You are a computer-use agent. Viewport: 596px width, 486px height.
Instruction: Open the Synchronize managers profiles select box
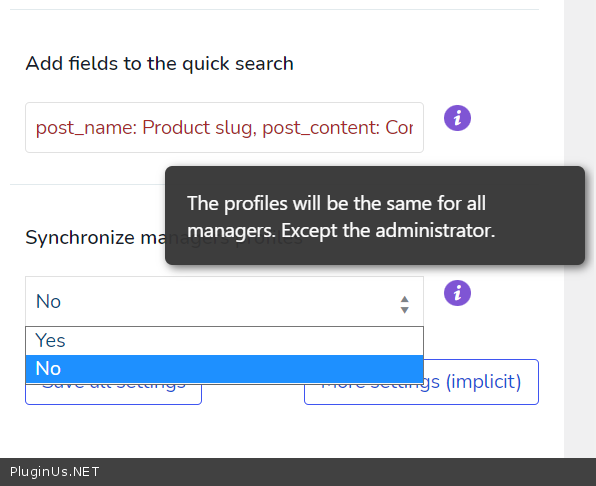point(224,301)
